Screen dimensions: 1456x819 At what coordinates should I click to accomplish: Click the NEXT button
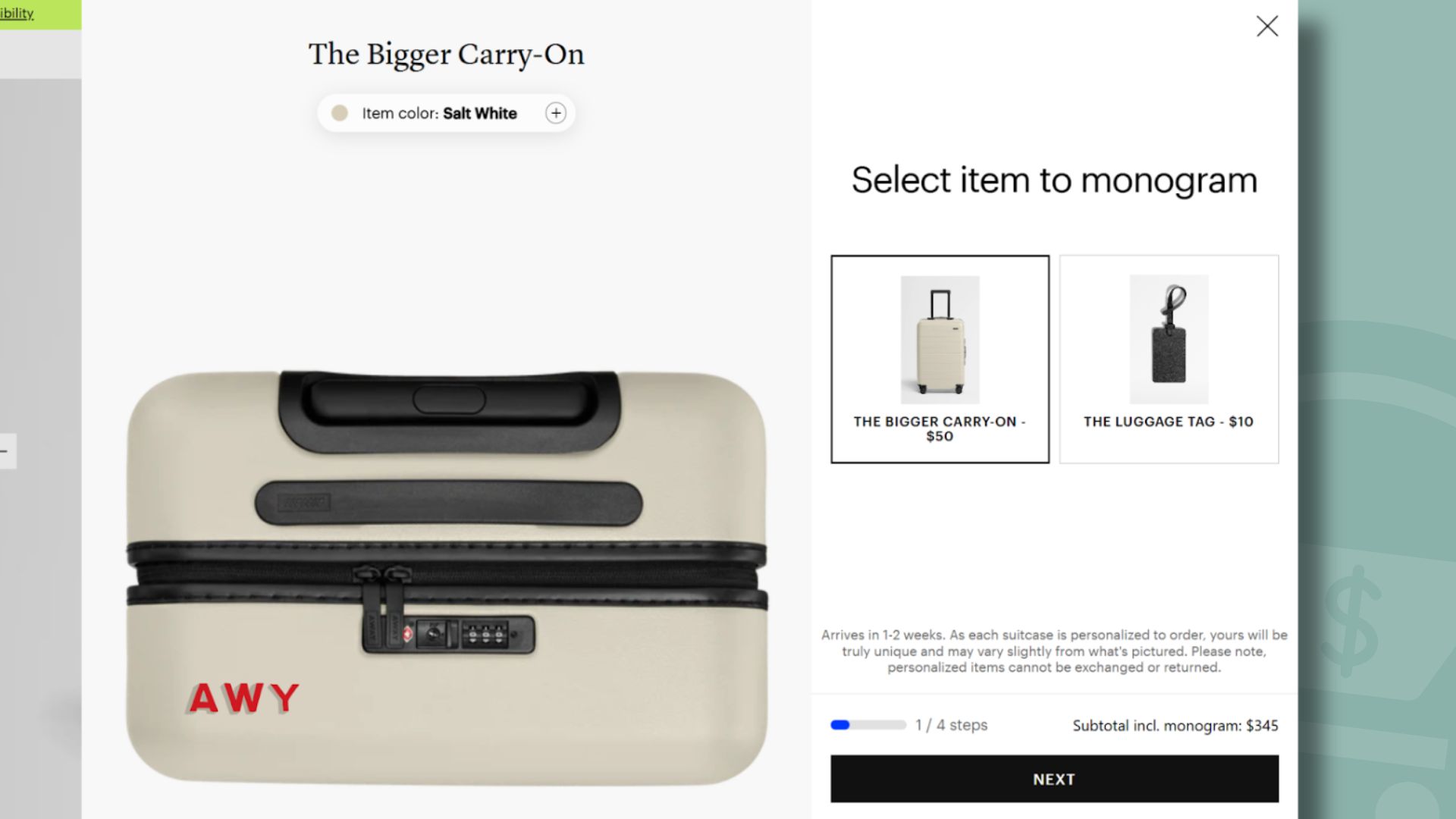[1054, 779]
